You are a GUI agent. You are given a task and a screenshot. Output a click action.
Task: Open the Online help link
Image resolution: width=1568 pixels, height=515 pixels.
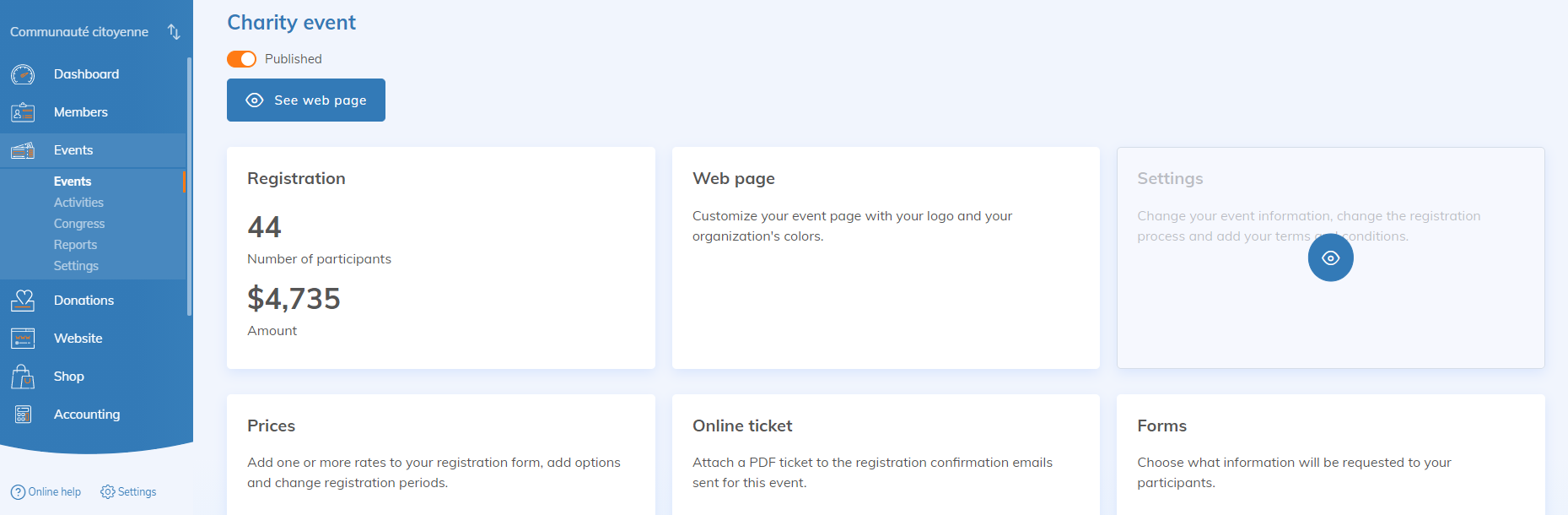46,492
